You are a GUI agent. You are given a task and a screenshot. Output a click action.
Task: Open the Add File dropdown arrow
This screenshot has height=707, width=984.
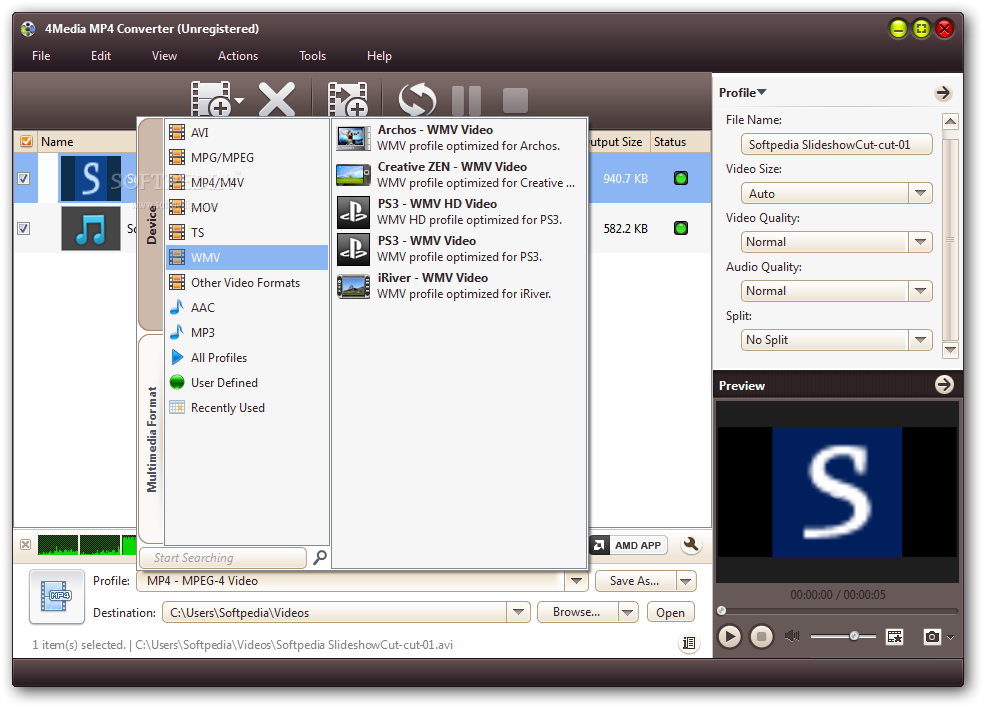coord(239,100)
